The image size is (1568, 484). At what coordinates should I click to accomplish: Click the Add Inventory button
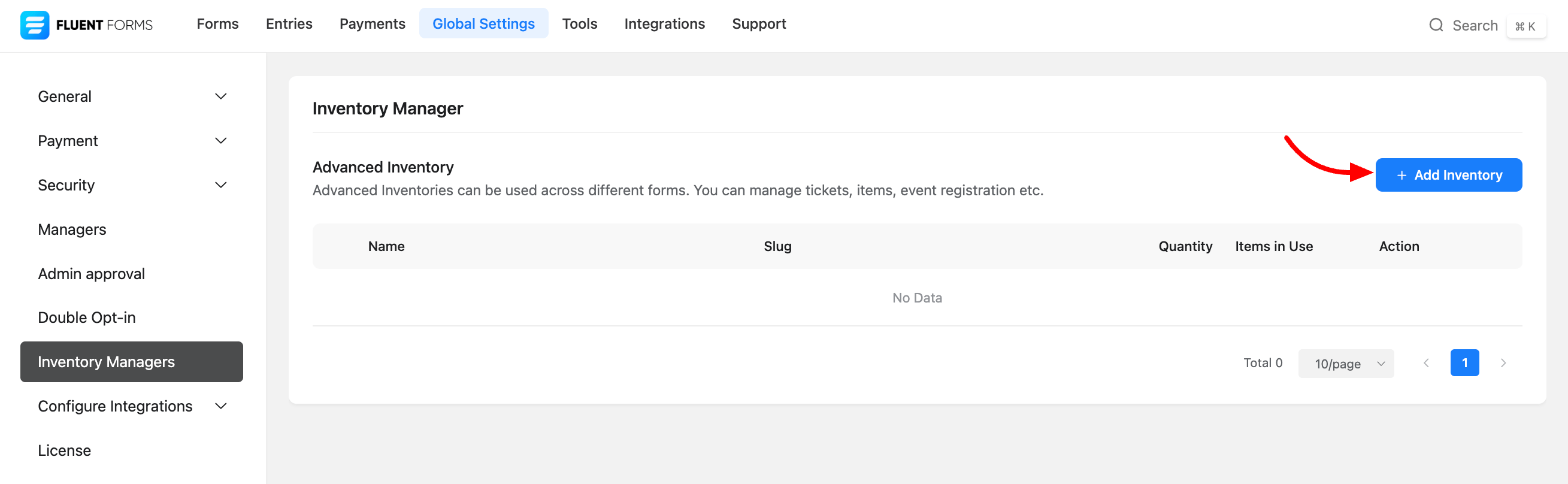pos(1448,176)
